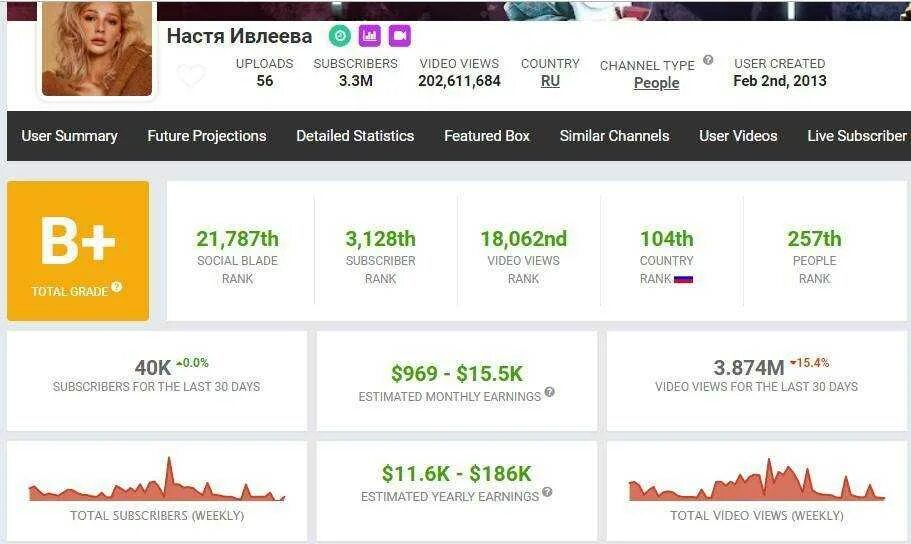Viewport: 911px width, 544px height.
Task: Click the help icon beside Total Grade
Action: point(117,287)
